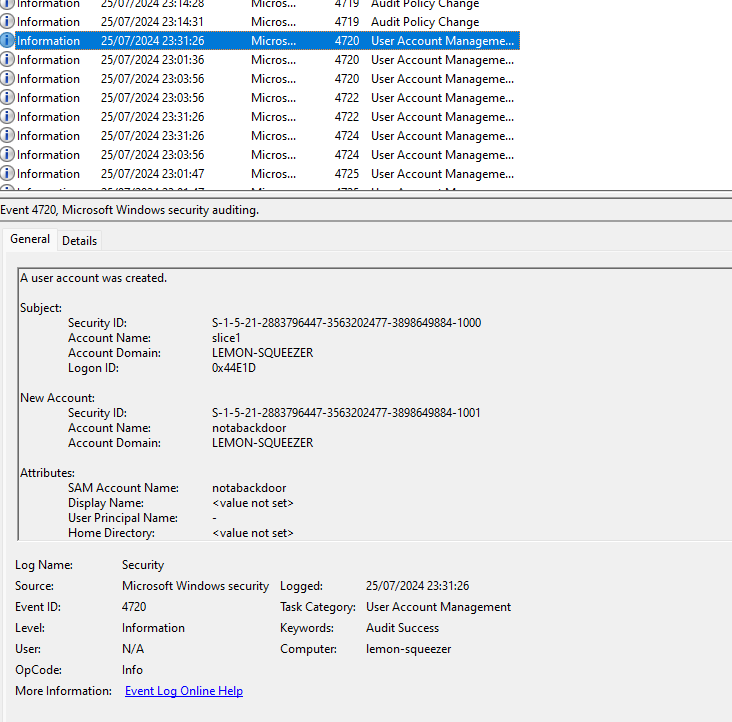Screen dimensions: 732x722
Task: Click the New Account Security ID ending in 1001
Action: pyautogui.click(x=346, y=413)
